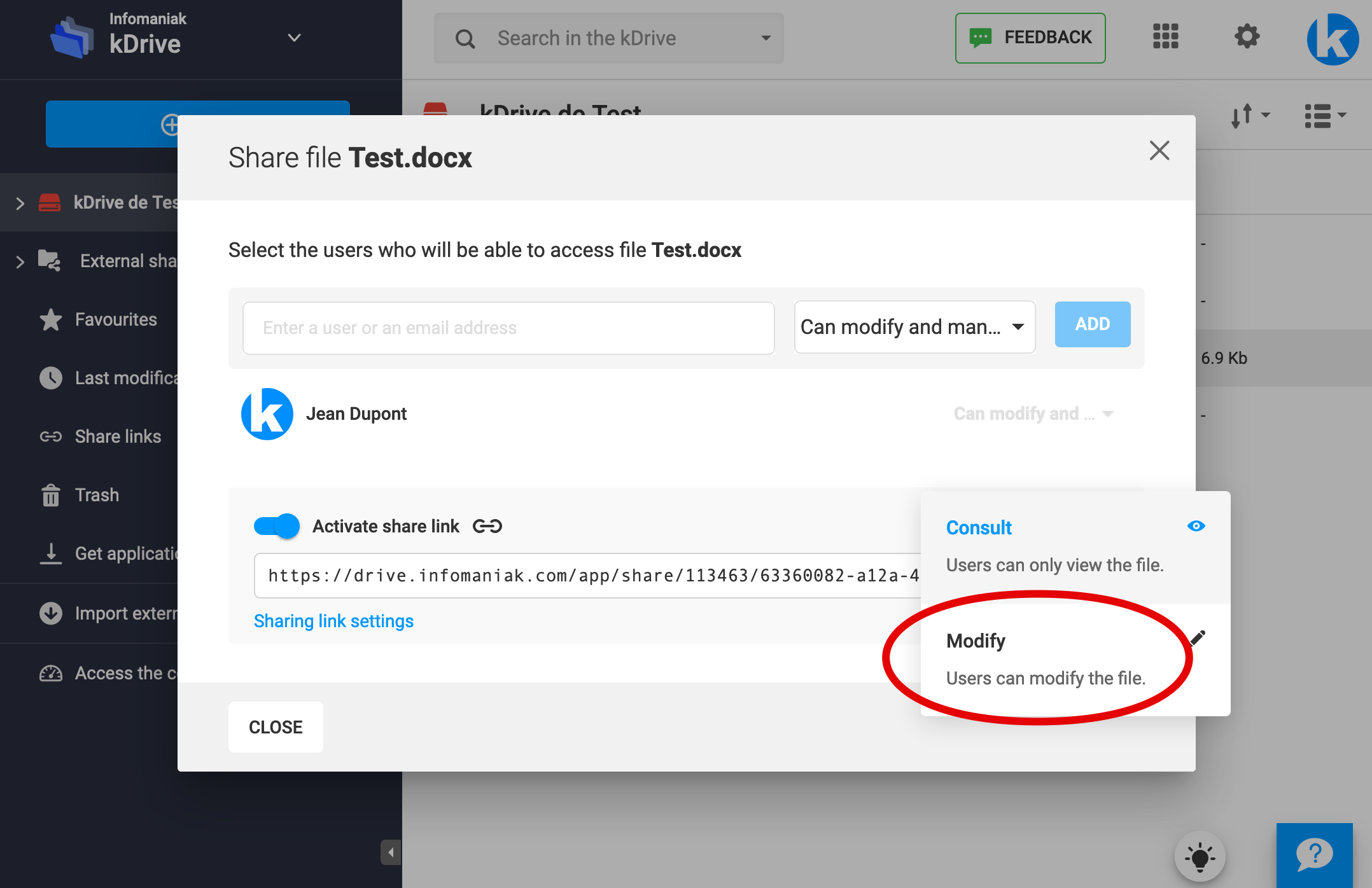Click the user profile avatar top right
The image size is (1372, 888).
[1332, 39]
